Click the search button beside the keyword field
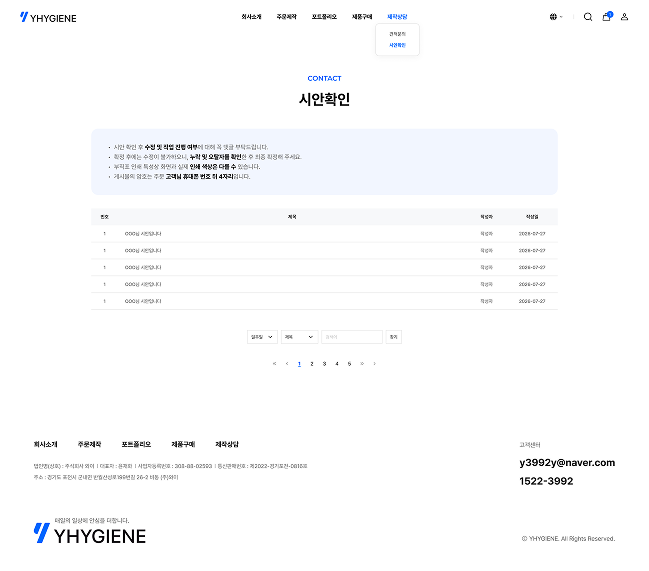 (394, 337)
